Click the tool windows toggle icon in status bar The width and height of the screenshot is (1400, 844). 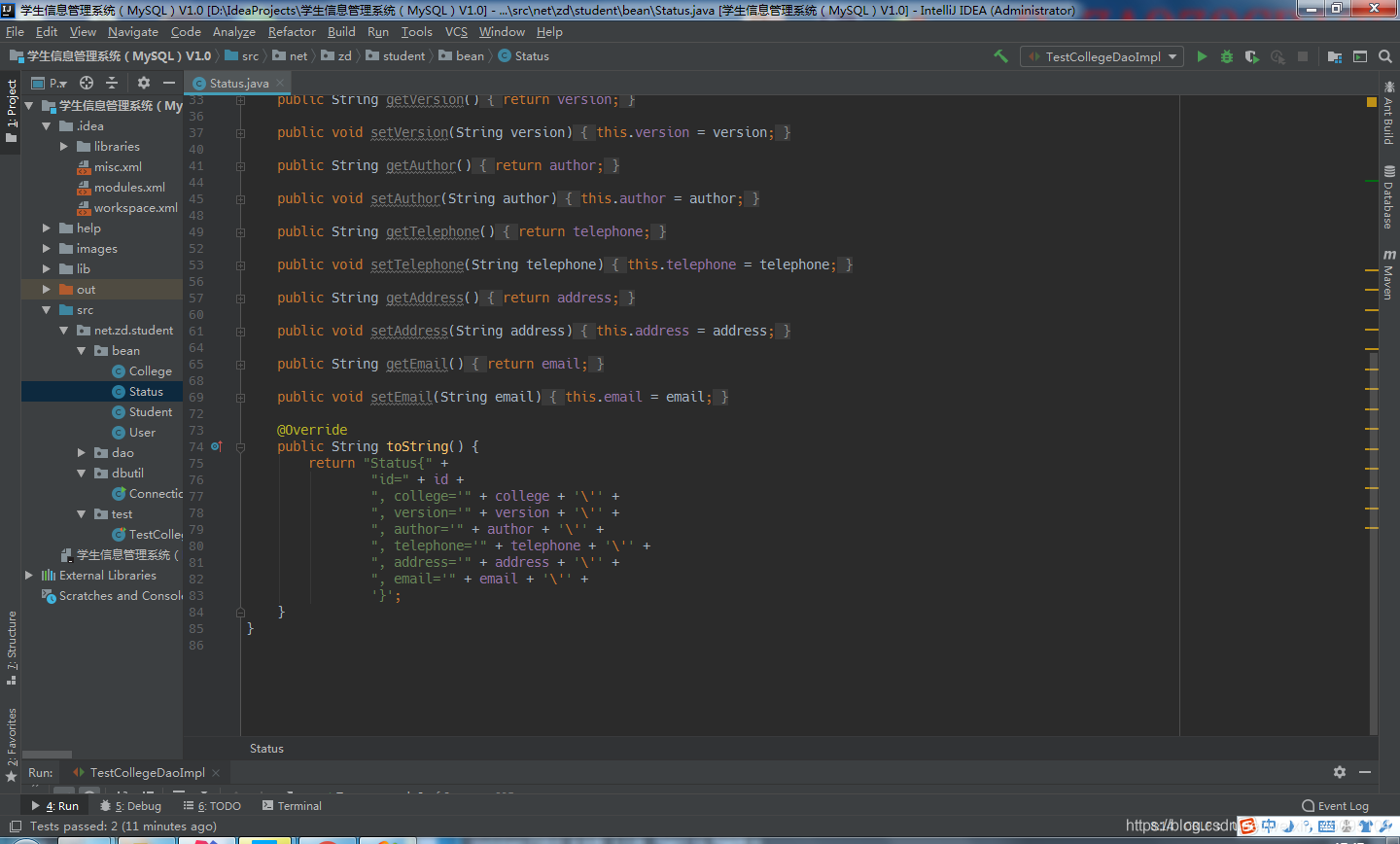(15, 826)
